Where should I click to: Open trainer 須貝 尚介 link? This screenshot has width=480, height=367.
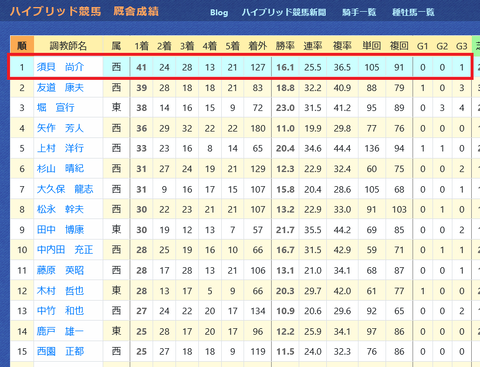coord(60,67)
